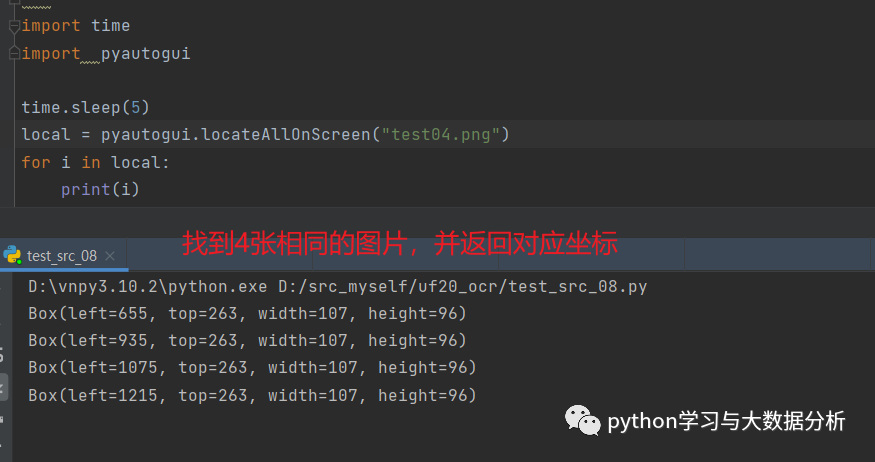Click the test_src_08.py script path in the console
Image resolution: width=875 pixels, height=462 pixels.
pyautogui.click(x=463, y=287)
